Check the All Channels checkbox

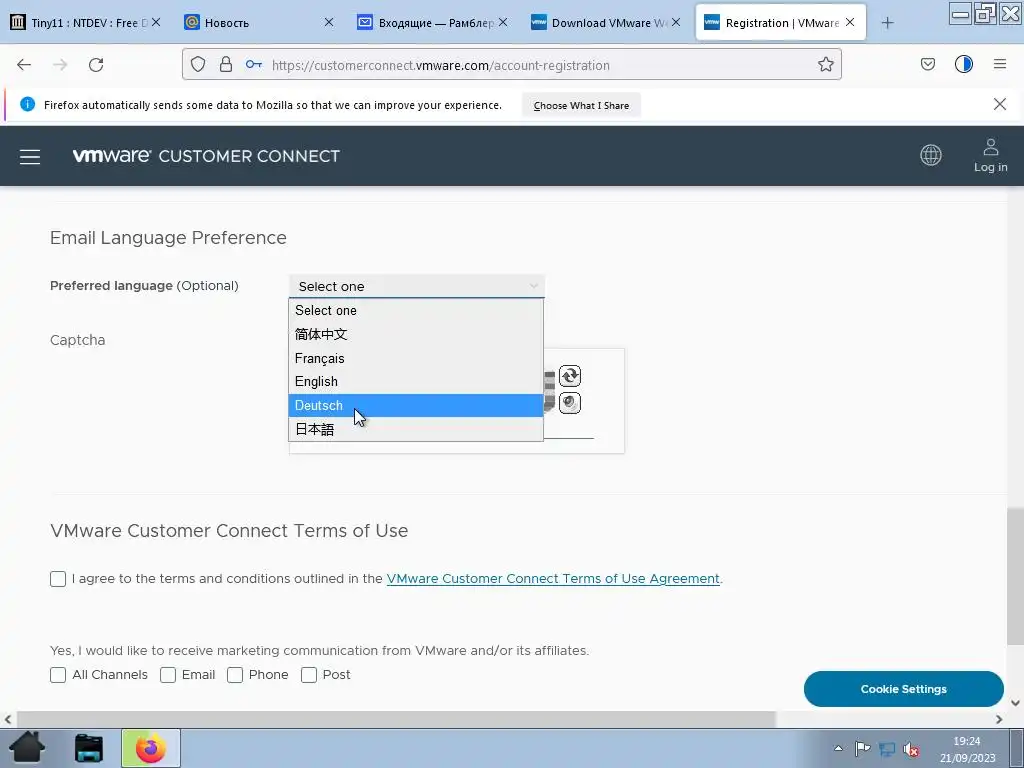(x=58, y=675)
